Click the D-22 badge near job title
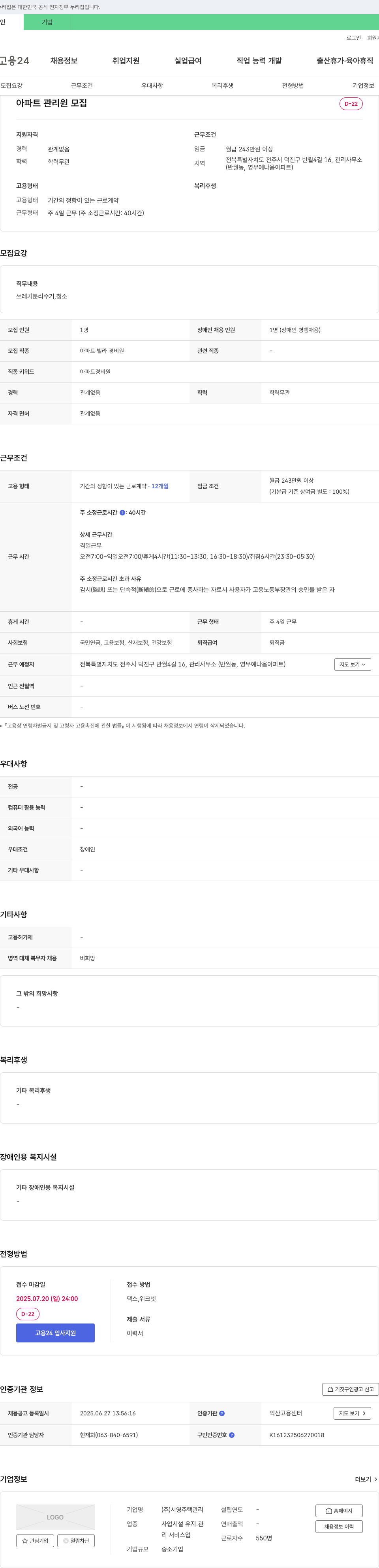Image resolution: width=379 pixels, height=1568 pixels. point(351,103)
